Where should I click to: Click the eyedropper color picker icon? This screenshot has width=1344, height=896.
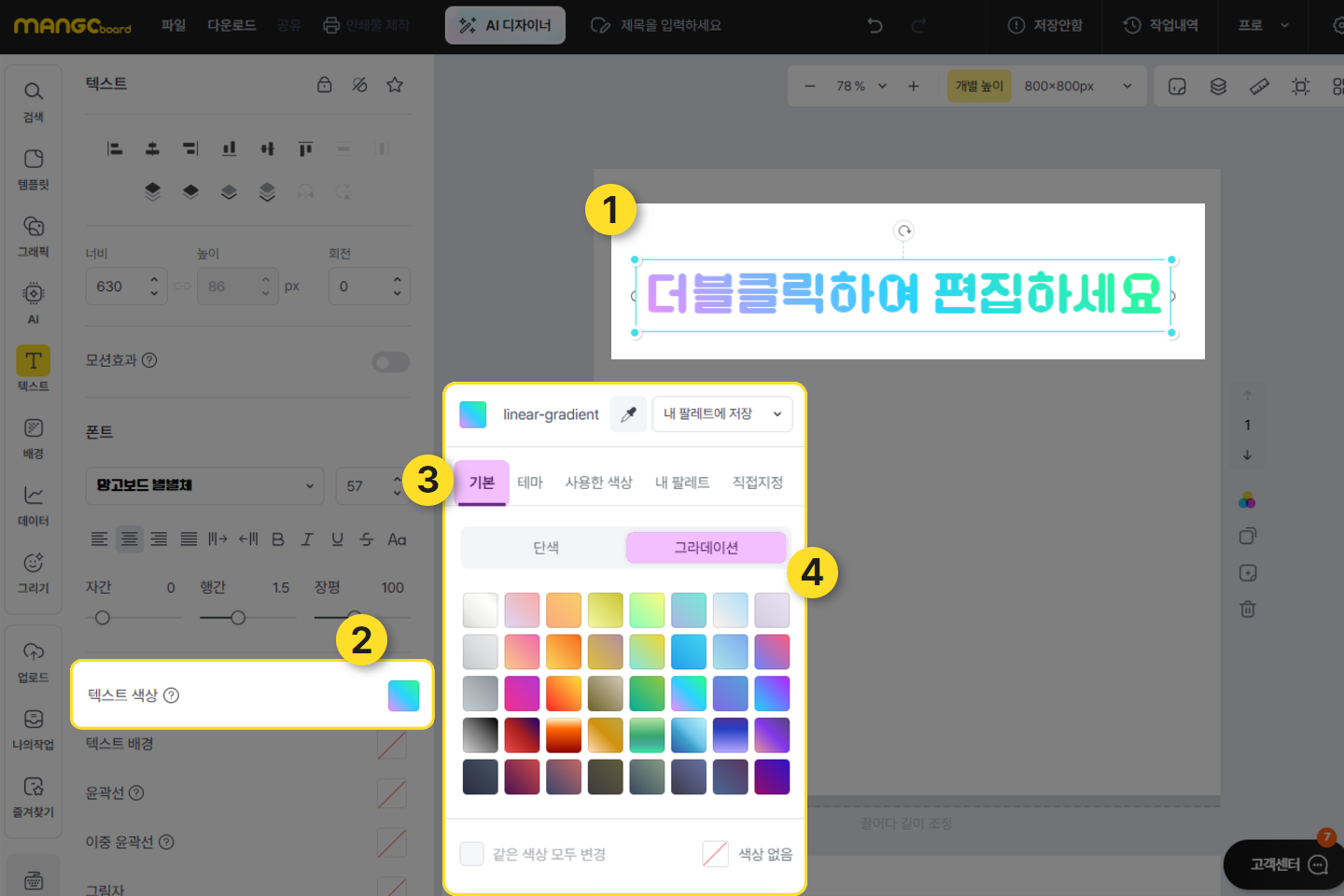pos(628,414)
